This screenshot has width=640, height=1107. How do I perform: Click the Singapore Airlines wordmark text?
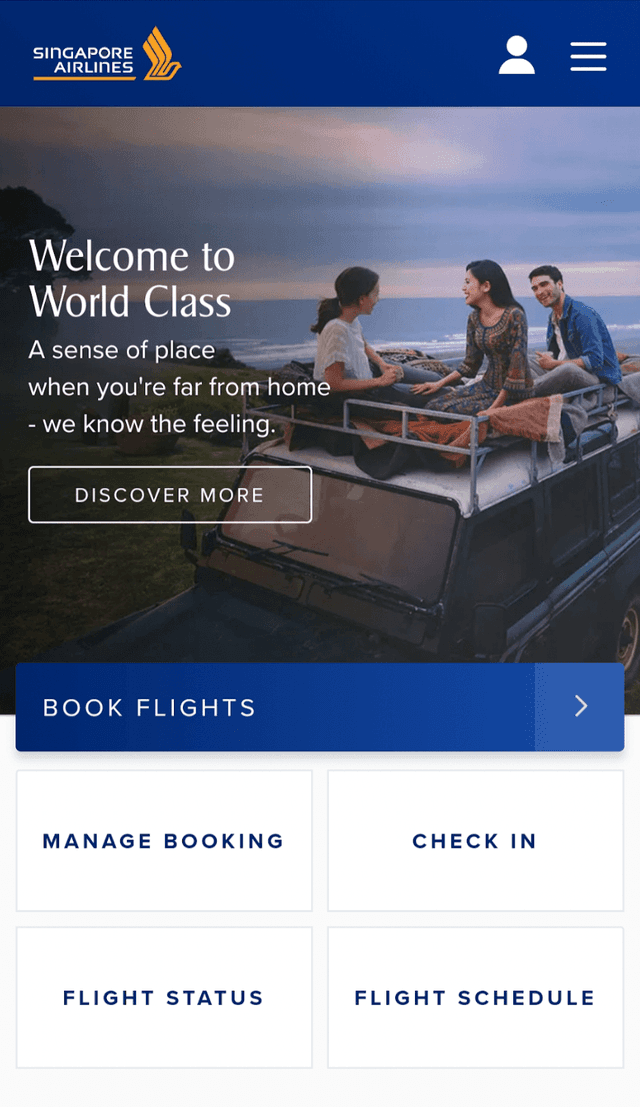coord(84,61)
